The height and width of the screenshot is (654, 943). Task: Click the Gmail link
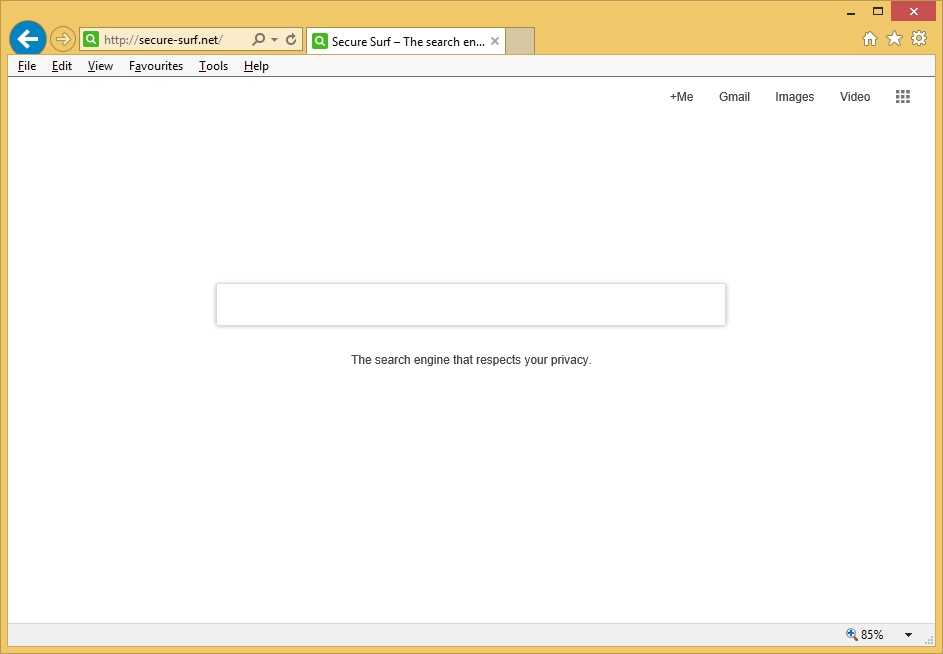(734, 97)
